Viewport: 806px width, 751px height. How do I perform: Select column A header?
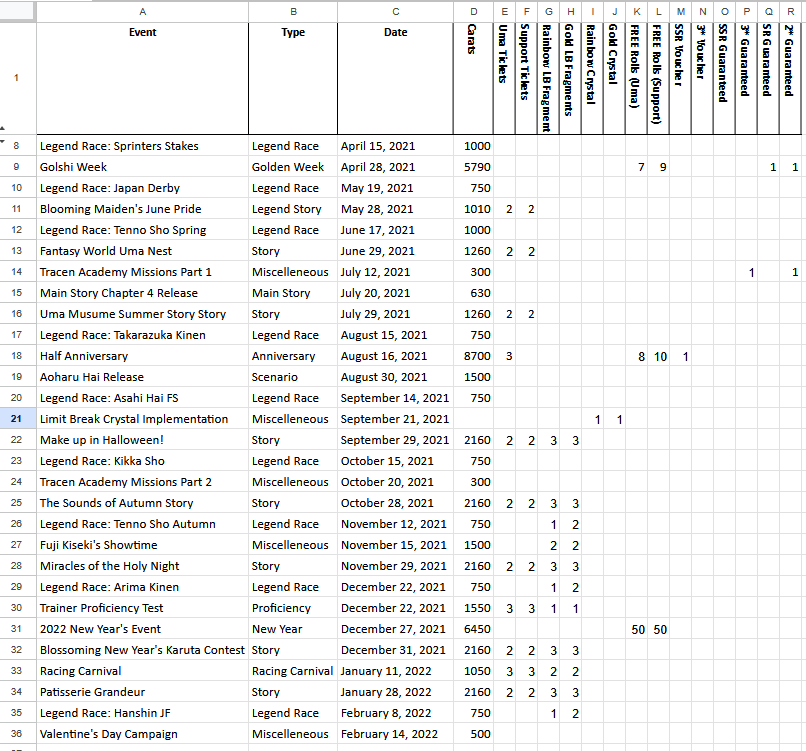click(x=142, y=11)
